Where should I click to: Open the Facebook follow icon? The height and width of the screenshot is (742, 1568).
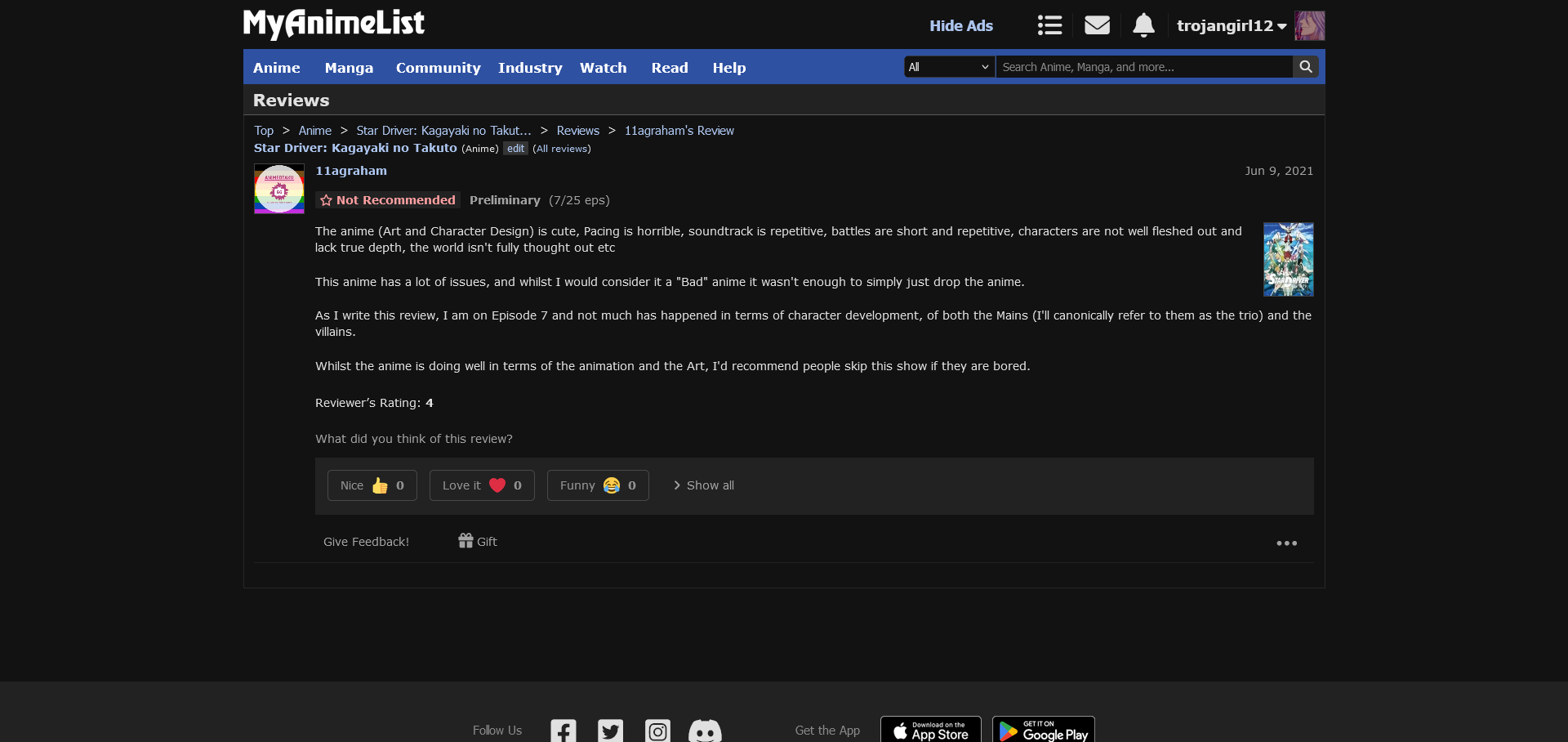point(563,731)
